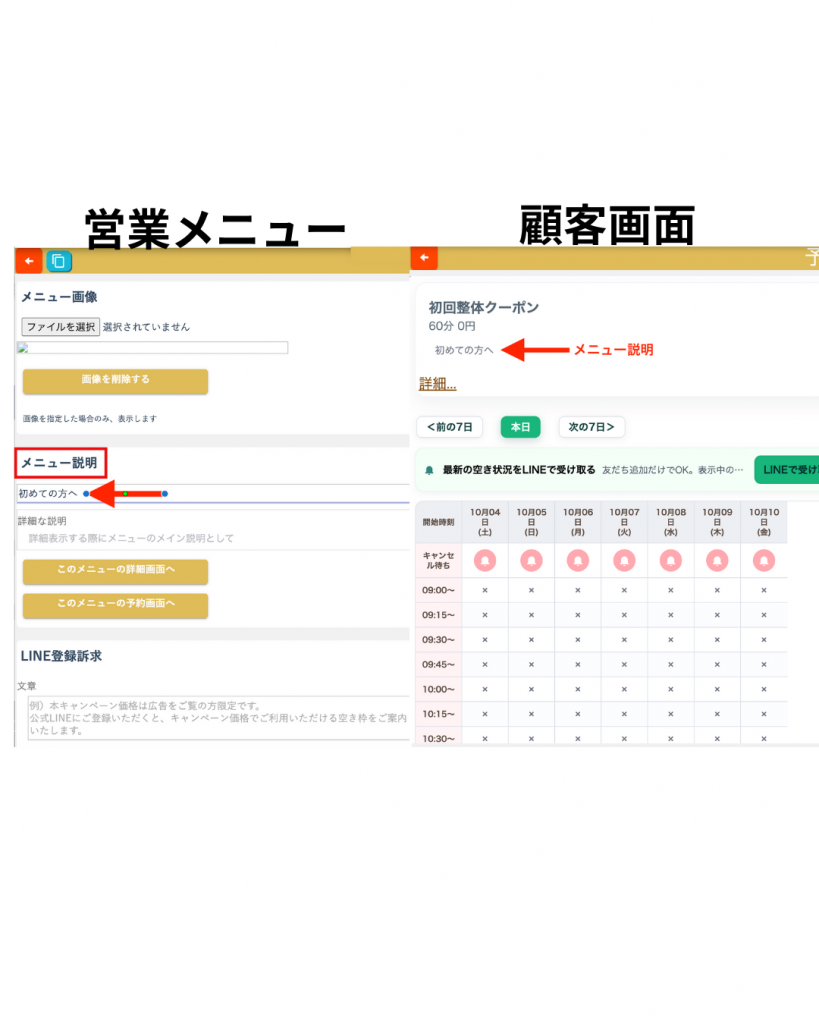The image size is (819, 1024).
Task: Click the waitlist bell under 10月10日
Action: tap(764, 560)
